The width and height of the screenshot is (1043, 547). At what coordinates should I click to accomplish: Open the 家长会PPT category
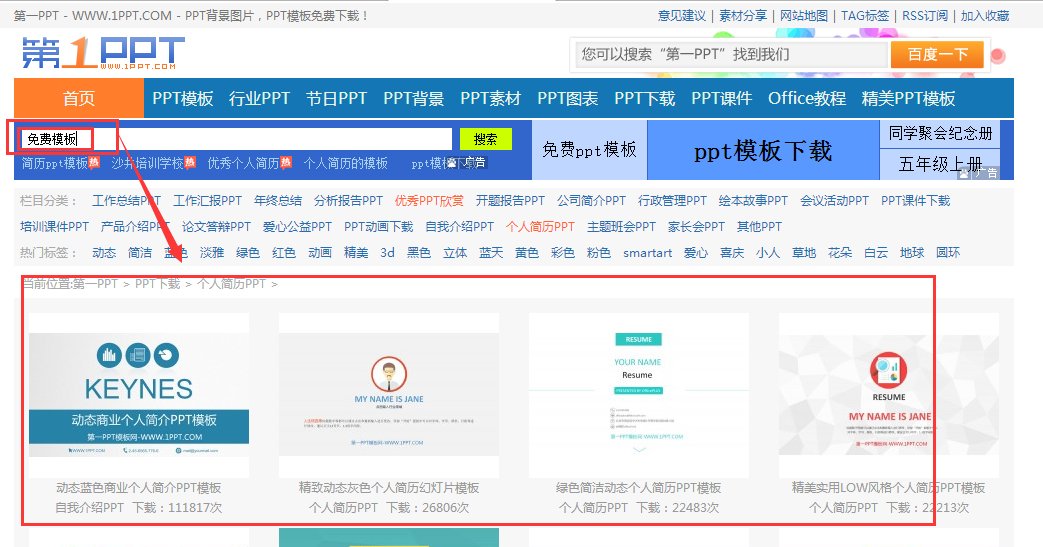pyautogui.click(x=696, y=226)
